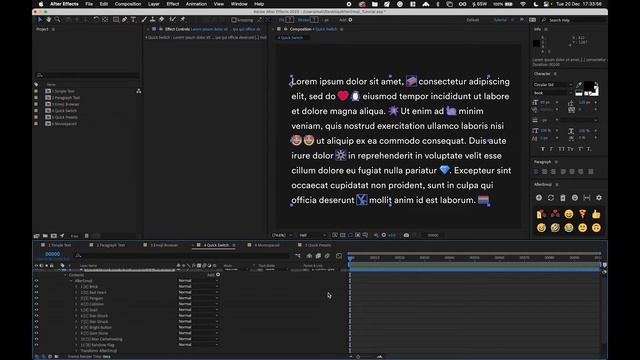Screen dimensions: 640x360
Task: Open the Composition menu
Action: (x=128, y=4)
